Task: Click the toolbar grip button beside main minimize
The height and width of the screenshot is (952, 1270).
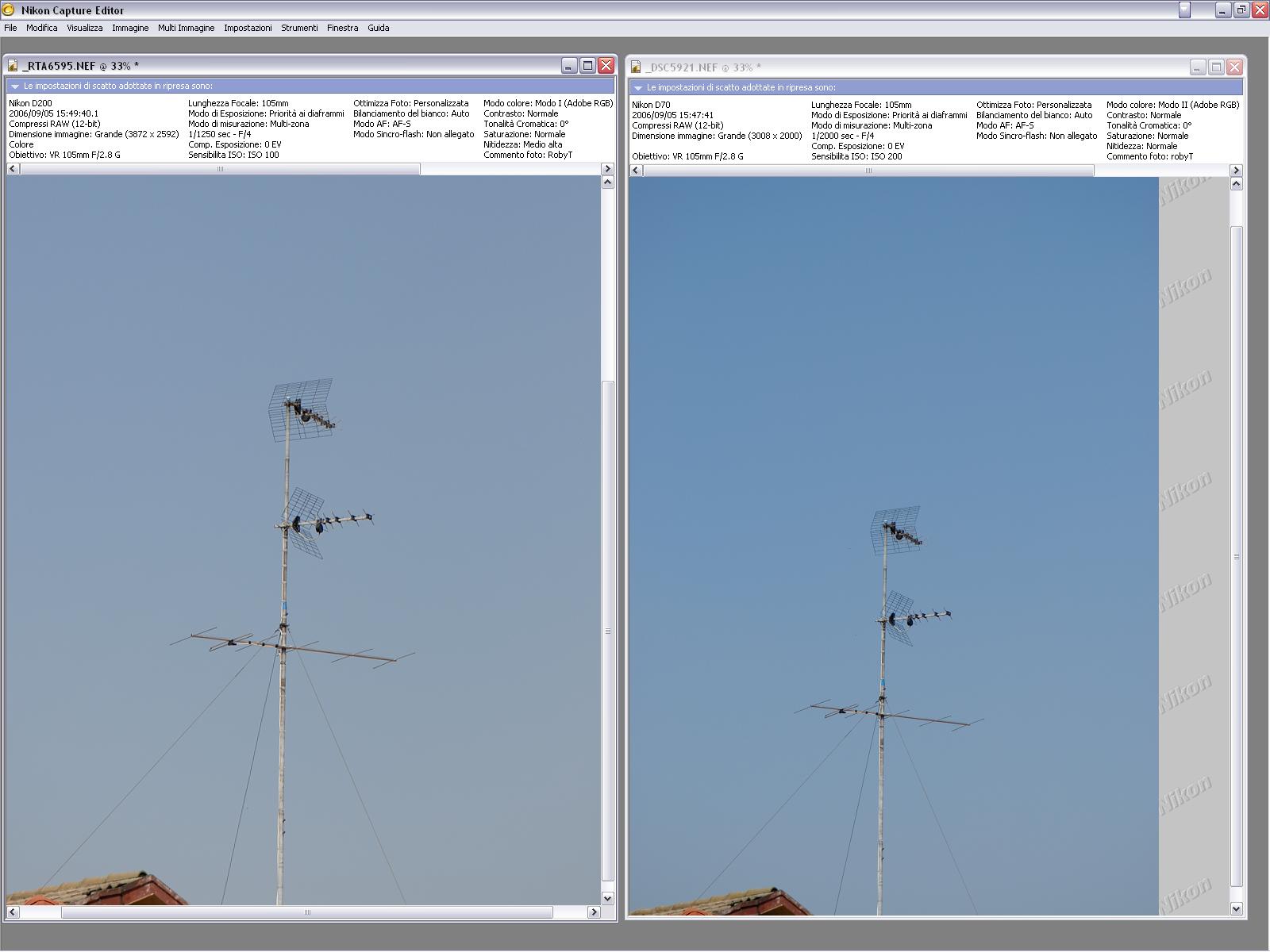Action: (1184, 10)
